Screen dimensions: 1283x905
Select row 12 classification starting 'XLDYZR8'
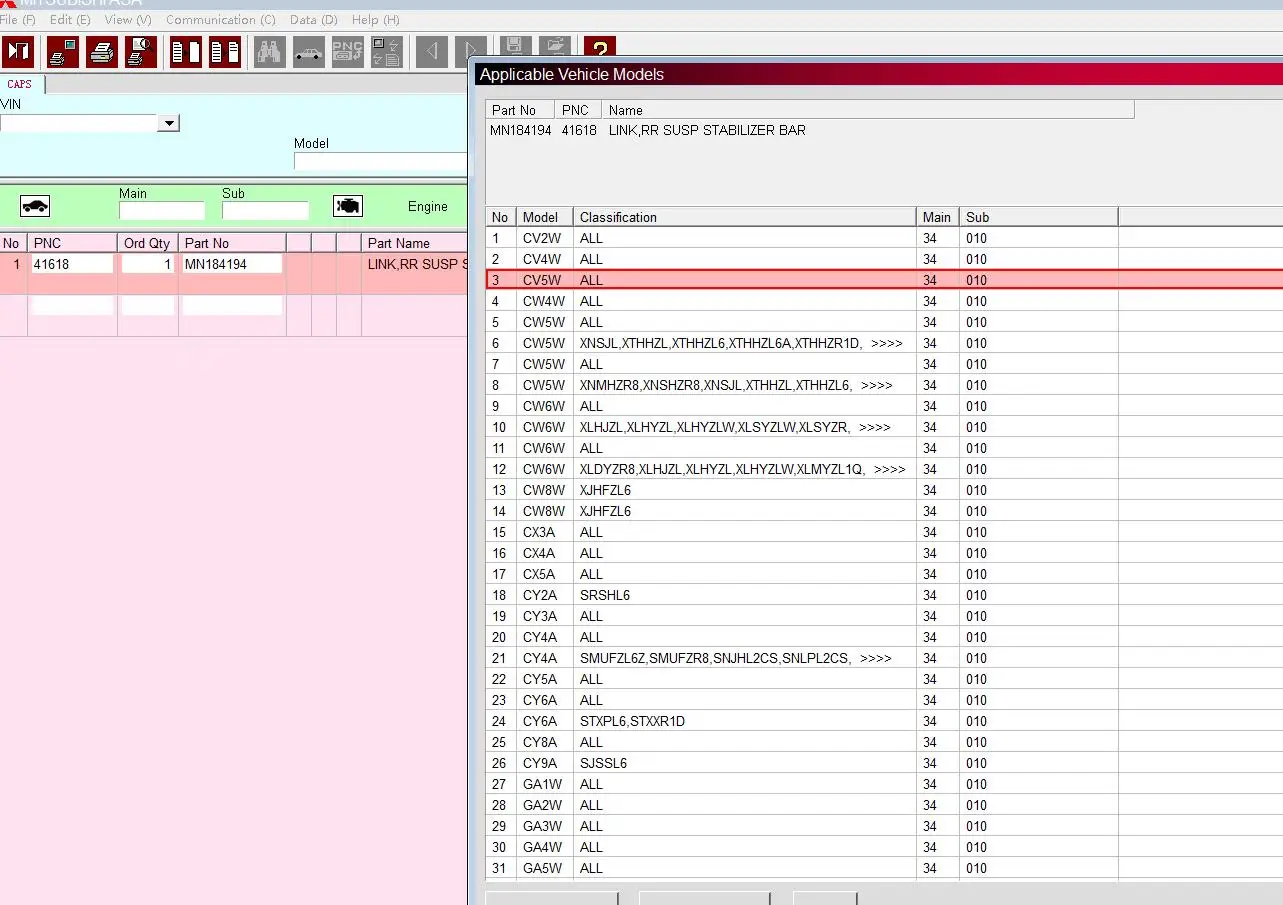(x=743, y=469)
